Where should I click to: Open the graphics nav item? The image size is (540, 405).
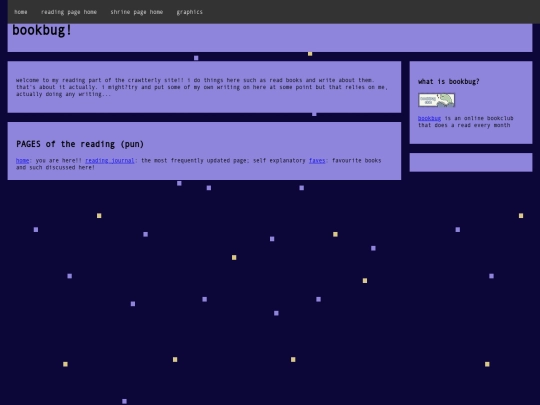190,12
